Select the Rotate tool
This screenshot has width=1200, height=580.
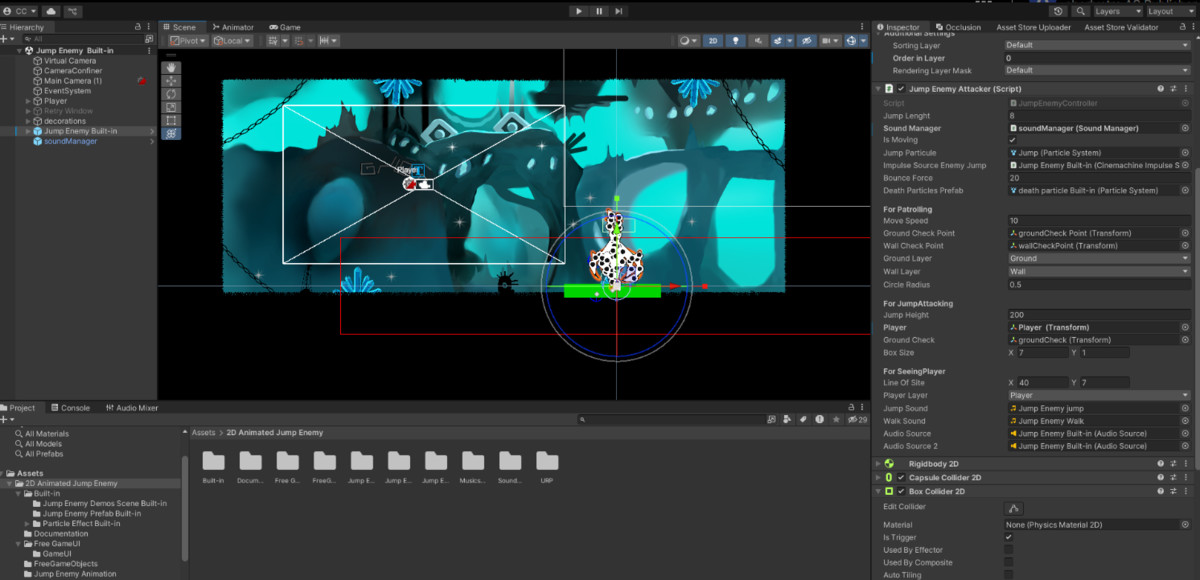pos(172,94)
